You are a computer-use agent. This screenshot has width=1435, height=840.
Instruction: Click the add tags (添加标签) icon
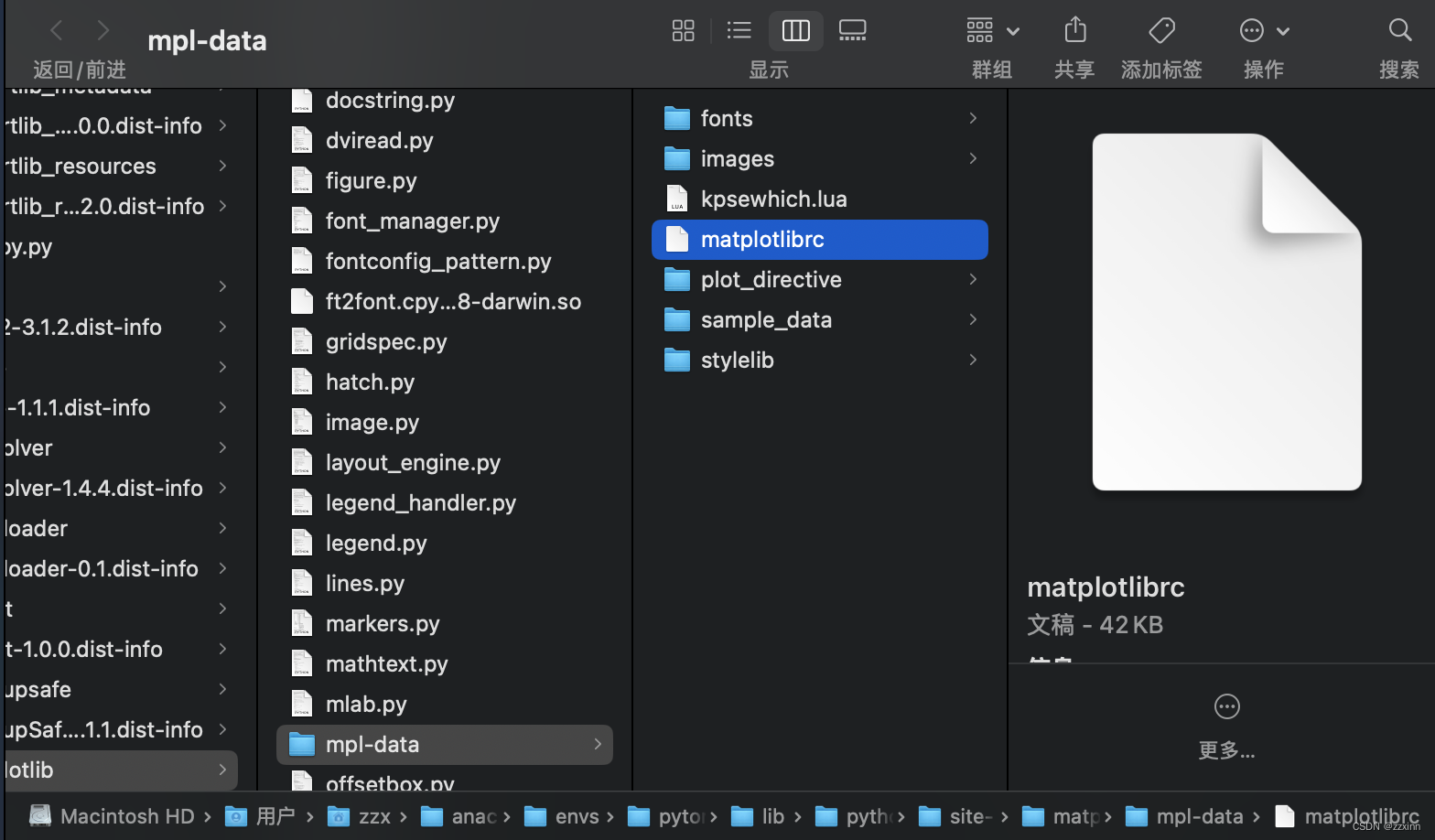tap(1161, 30)
